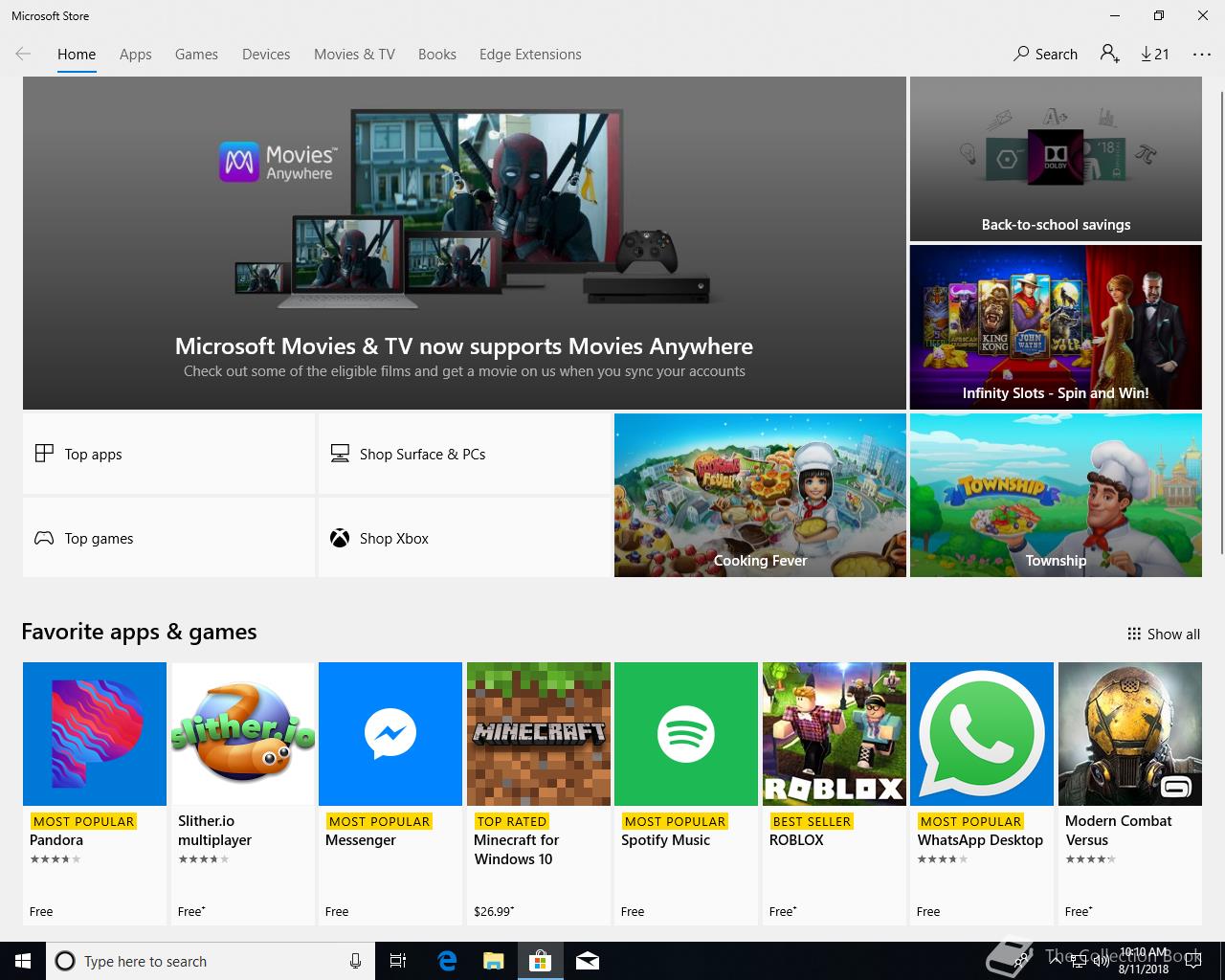Open the Shop Surface & PCs tile

click(x=465, y=454)
